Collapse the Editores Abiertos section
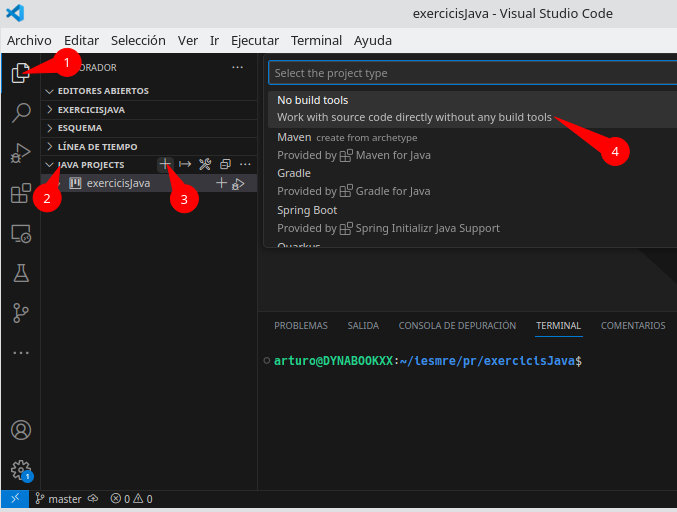677x512 pixels. coord(149,91)
